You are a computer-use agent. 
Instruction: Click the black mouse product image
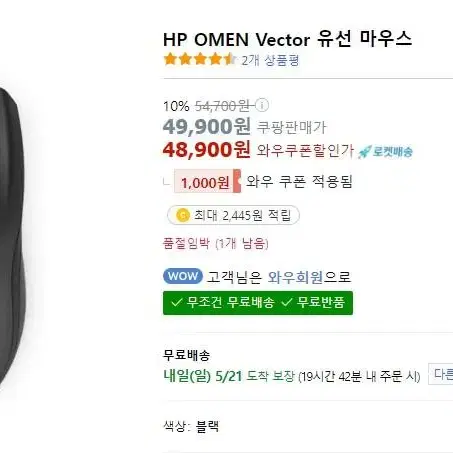pyautogui.click(x=12, y=233)
